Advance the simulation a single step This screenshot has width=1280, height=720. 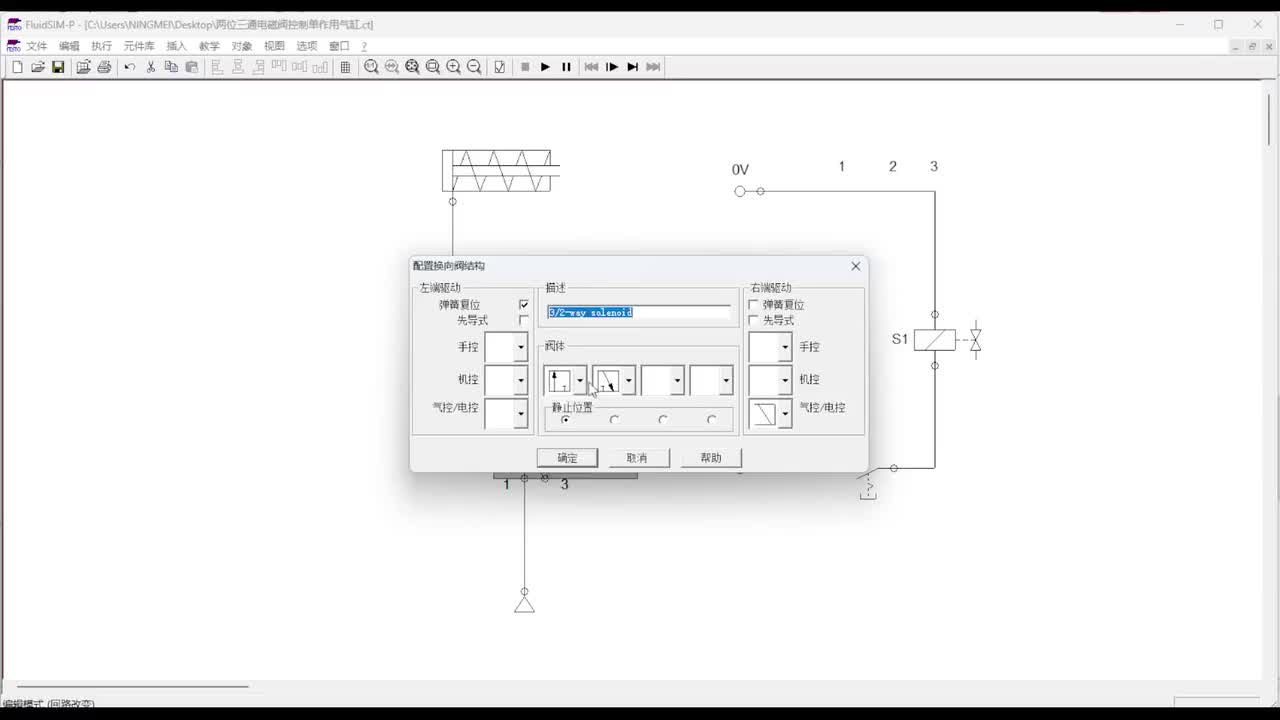pyautogui.click(x=612, y=67)
